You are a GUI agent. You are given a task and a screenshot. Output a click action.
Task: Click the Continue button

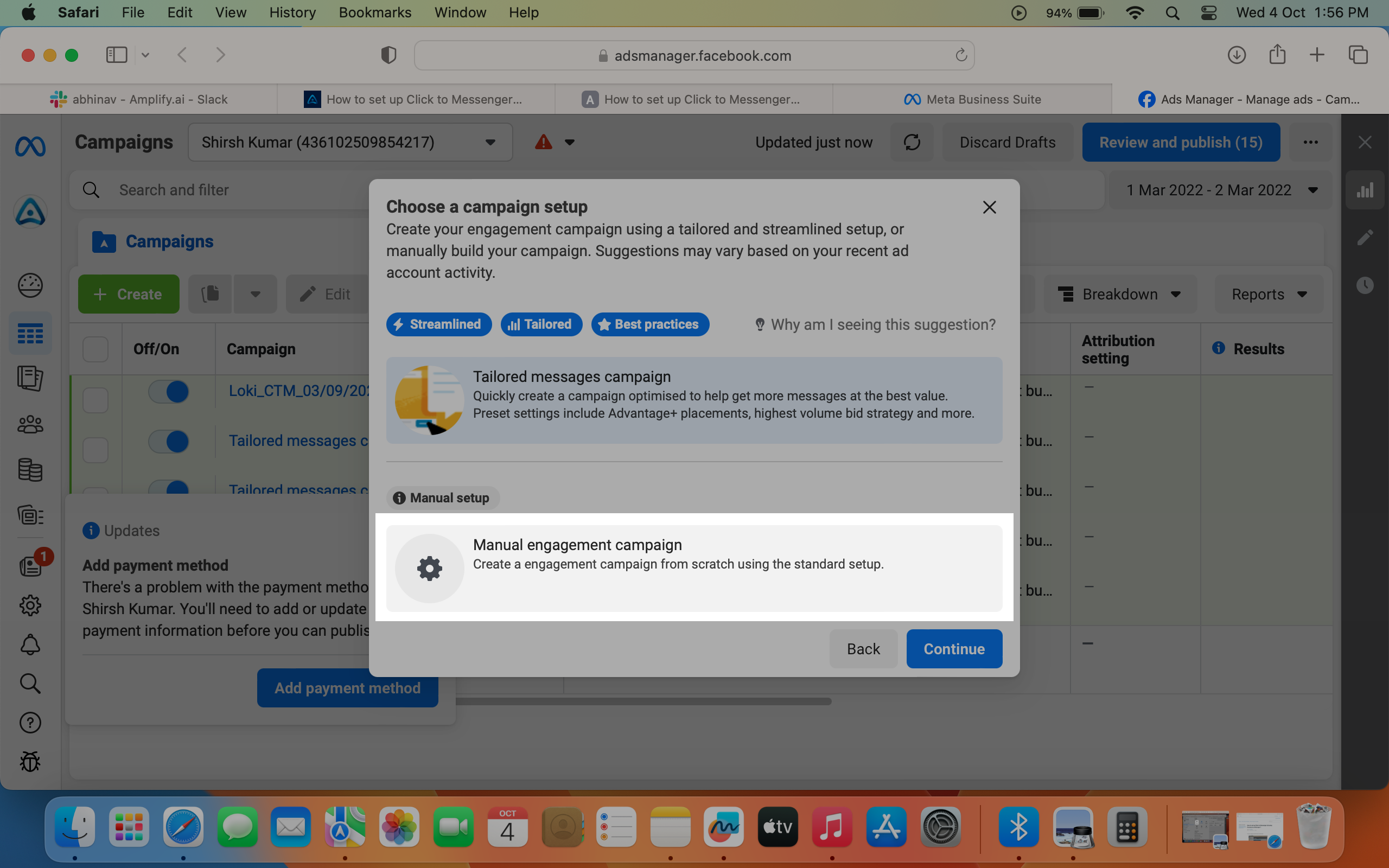[954, 649]
